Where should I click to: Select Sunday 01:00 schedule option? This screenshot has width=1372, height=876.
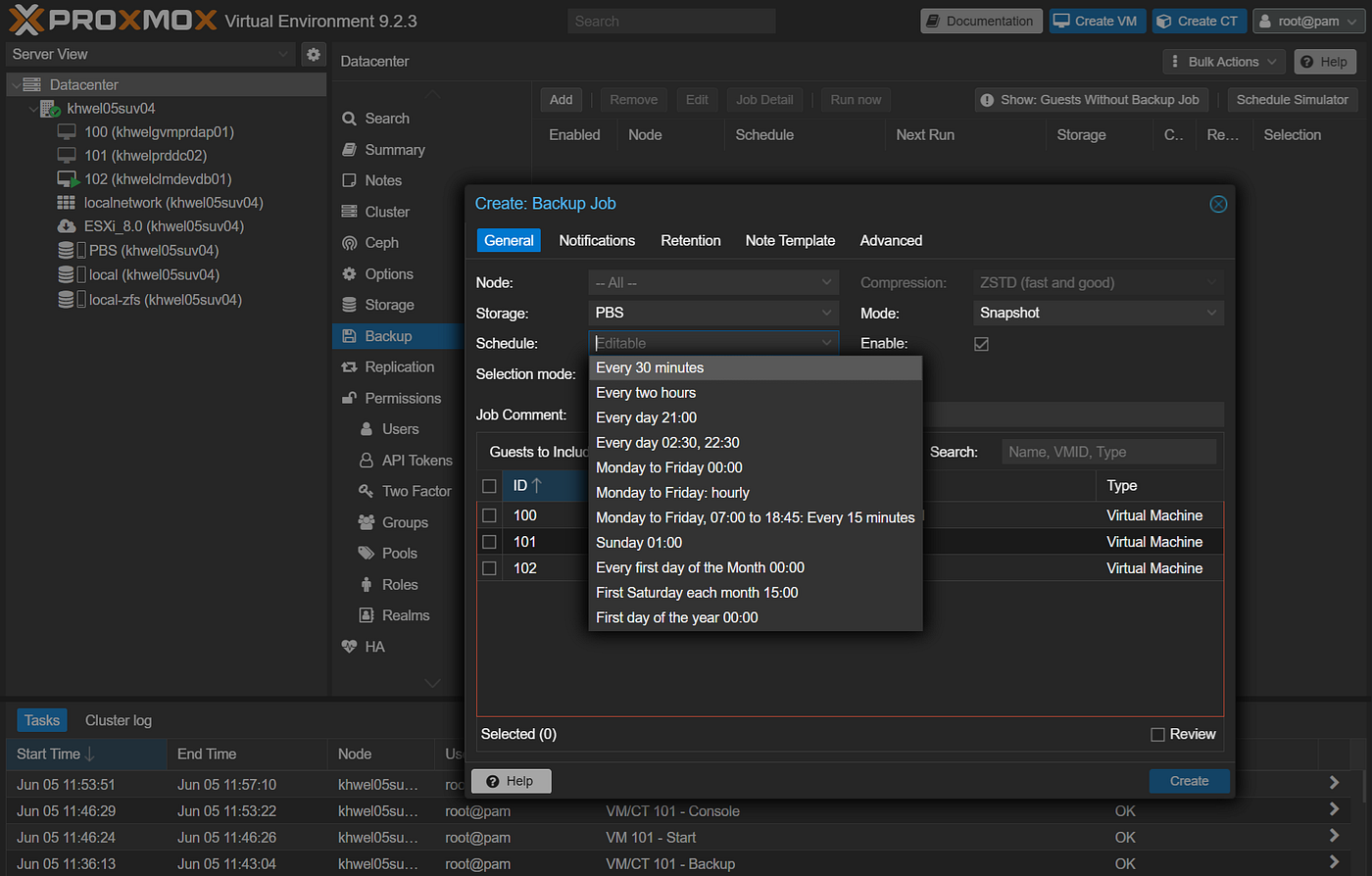(756, 543)
